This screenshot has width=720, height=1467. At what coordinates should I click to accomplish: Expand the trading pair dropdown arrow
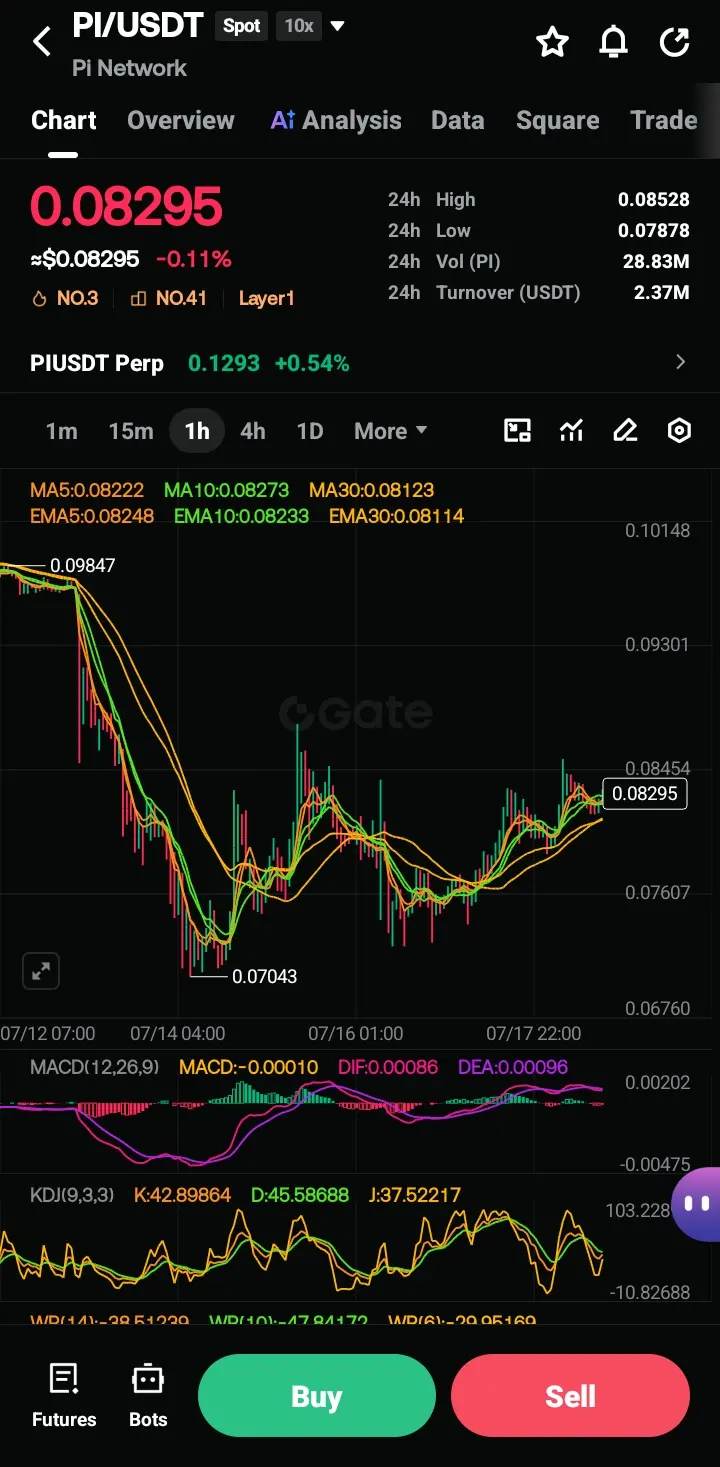pos(338,26)
